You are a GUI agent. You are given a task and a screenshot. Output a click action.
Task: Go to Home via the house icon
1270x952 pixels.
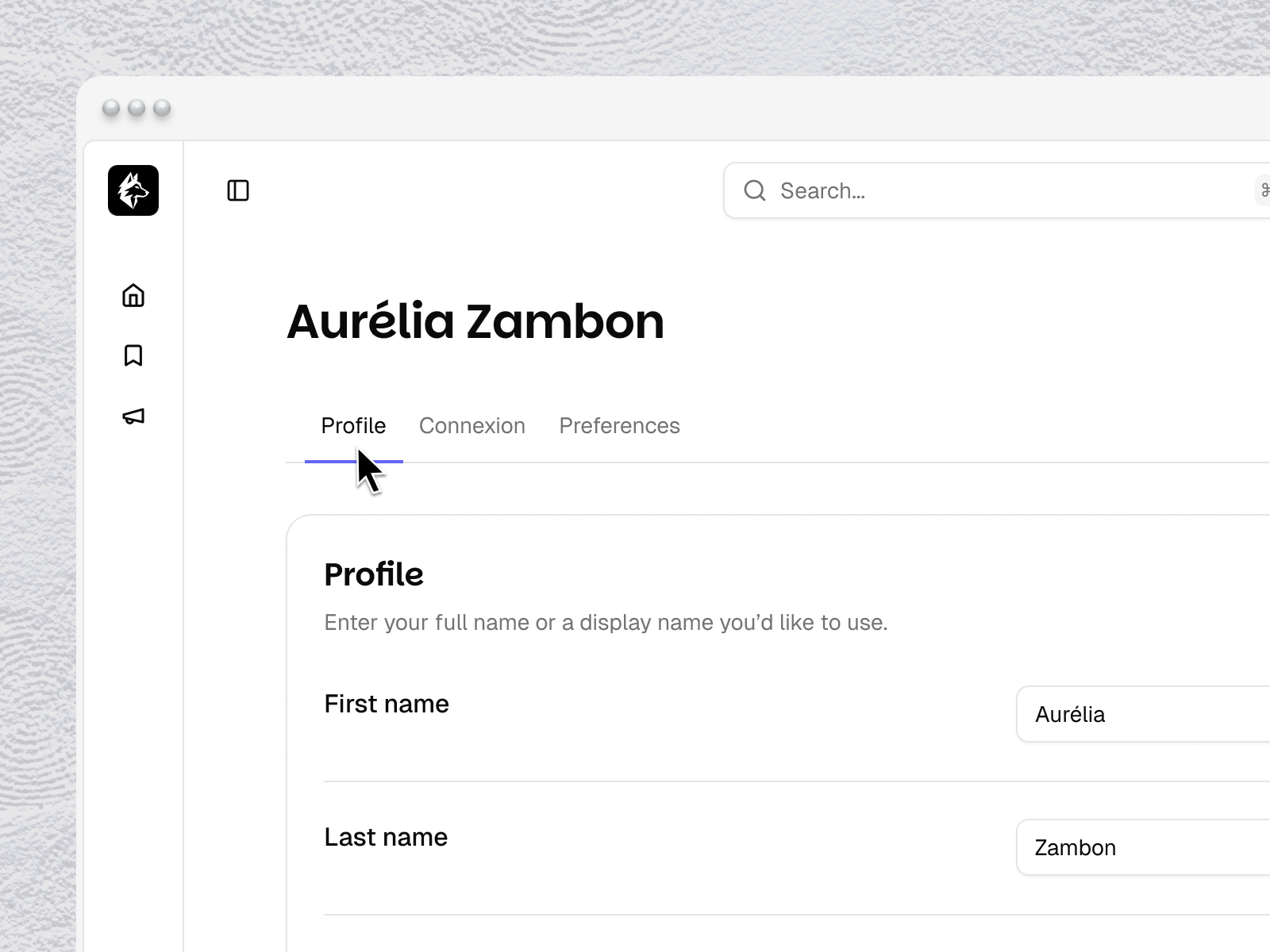tap(133, 295)
